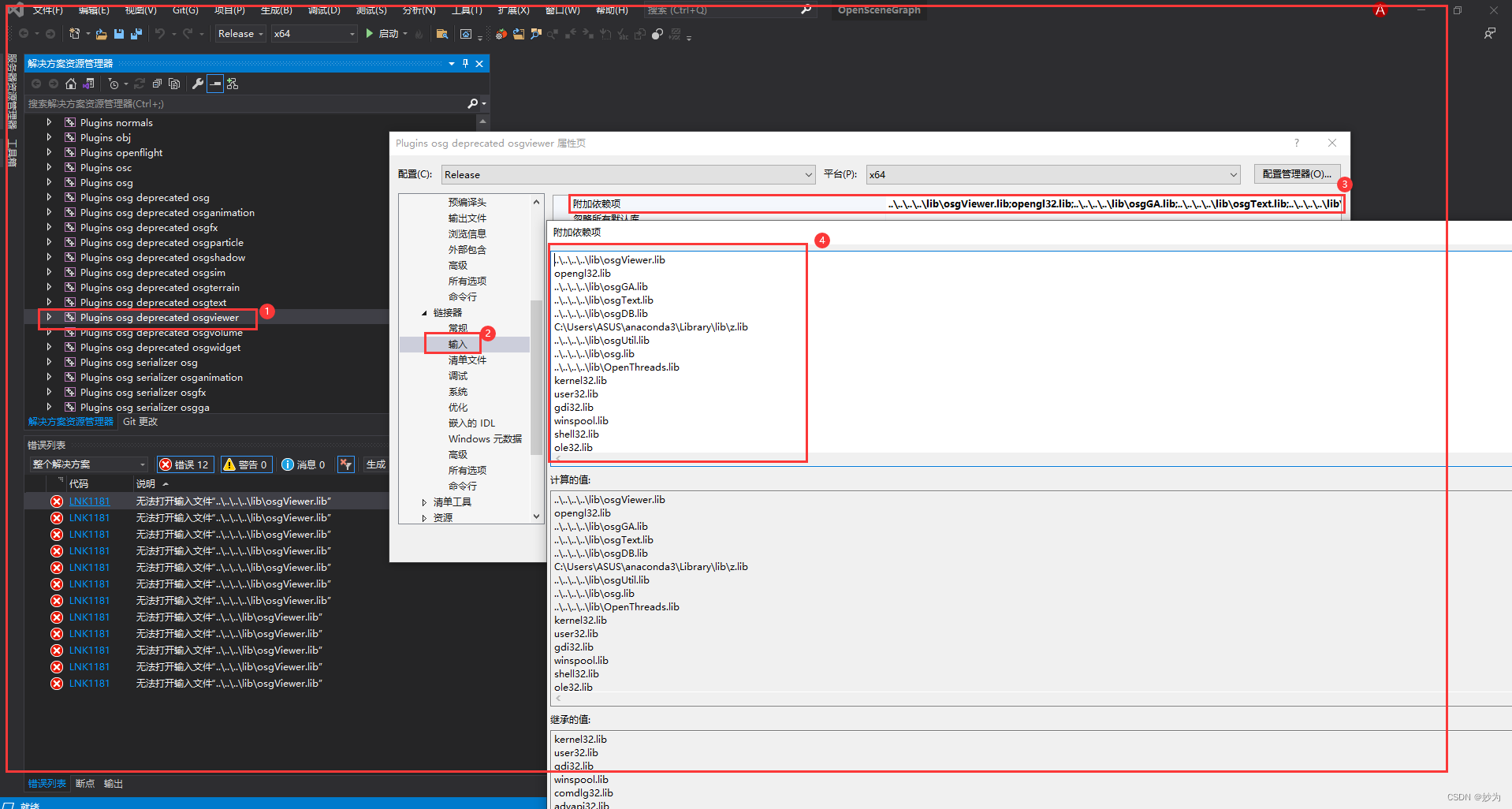Select 输入 under the linker tree

458,344
